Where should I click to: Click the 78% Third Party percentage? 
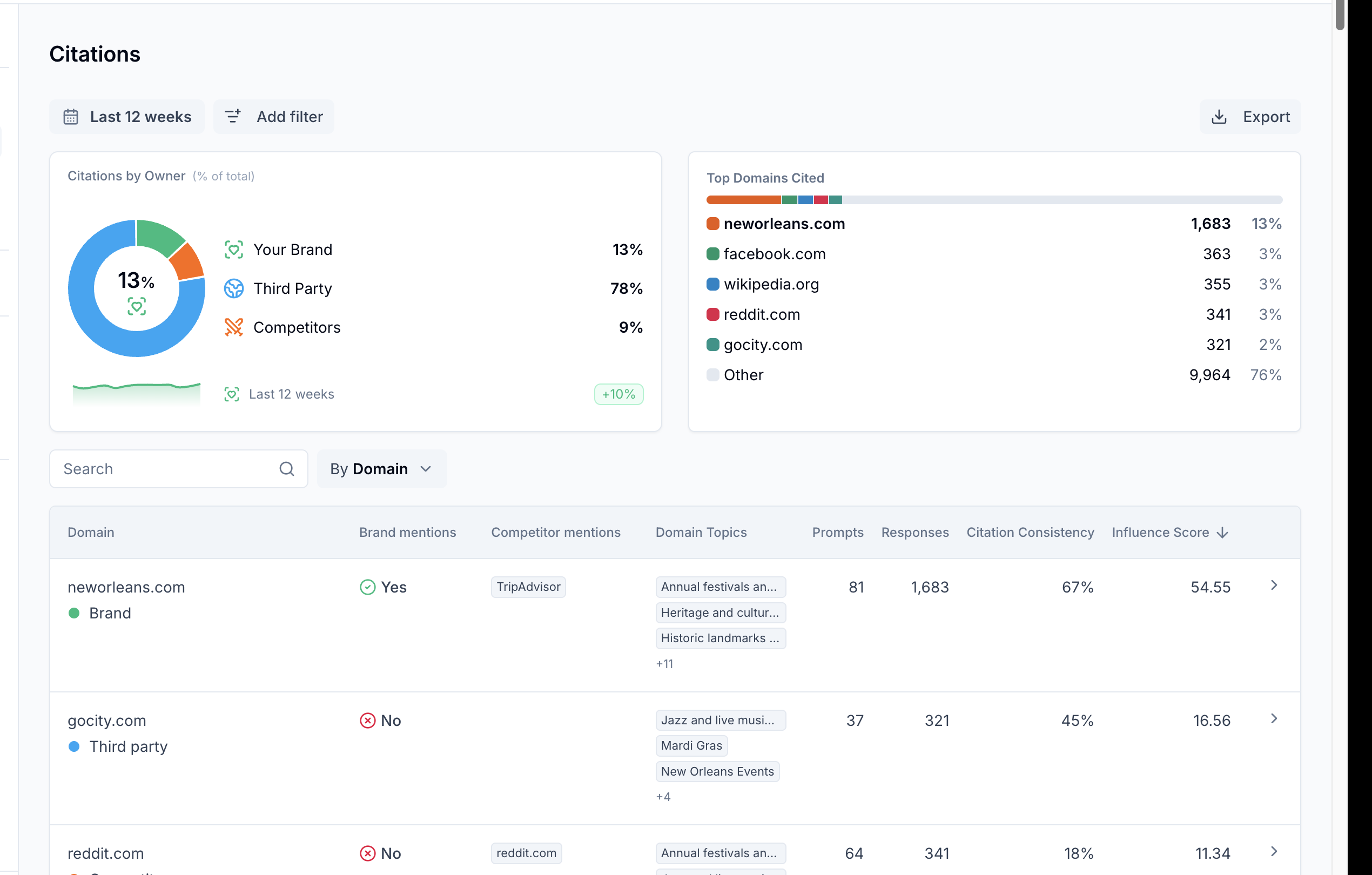point(627,288)
